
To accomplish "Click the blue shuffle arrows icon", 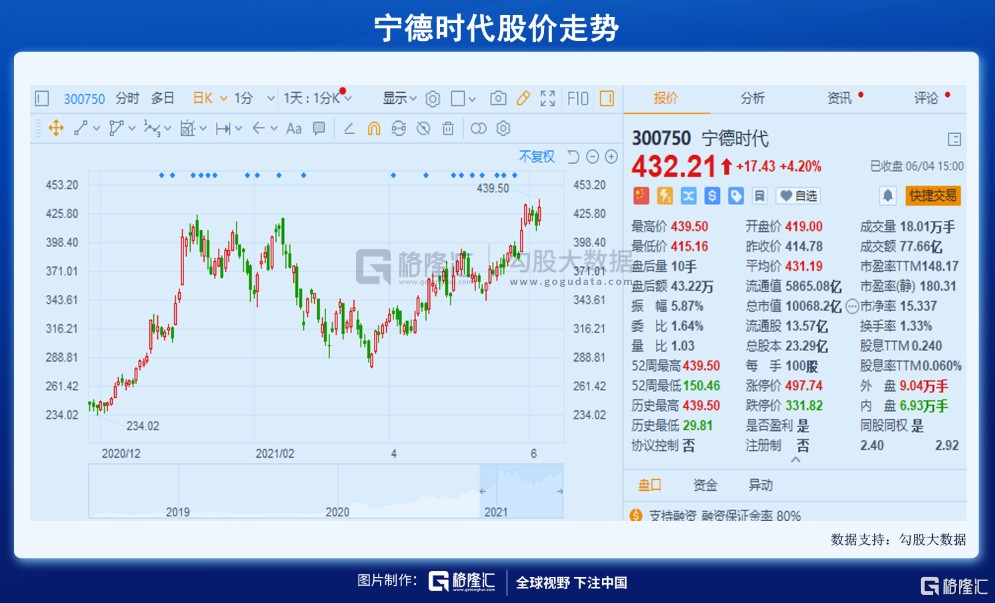I will coord(689,196).
